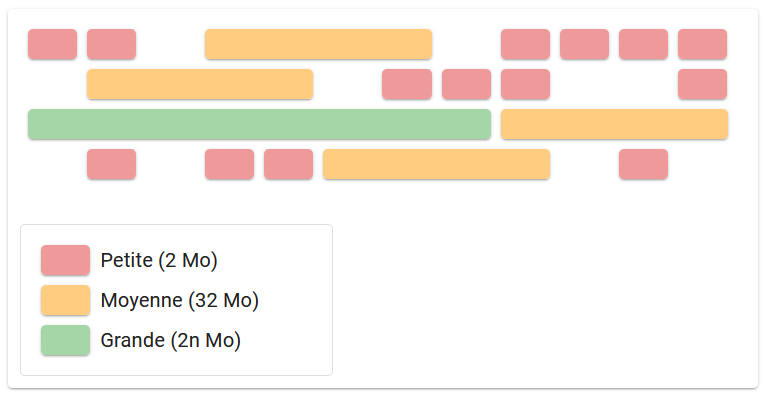Click the orange block in the fourth row
The image size is (764, 394).
point(437,164)
